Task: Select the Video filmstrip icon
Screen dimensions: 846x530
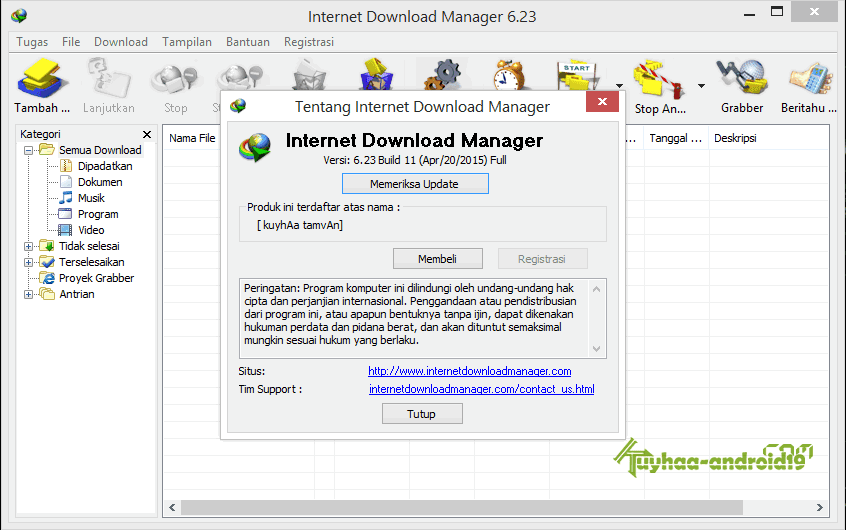Action: (x=65, y=230)
